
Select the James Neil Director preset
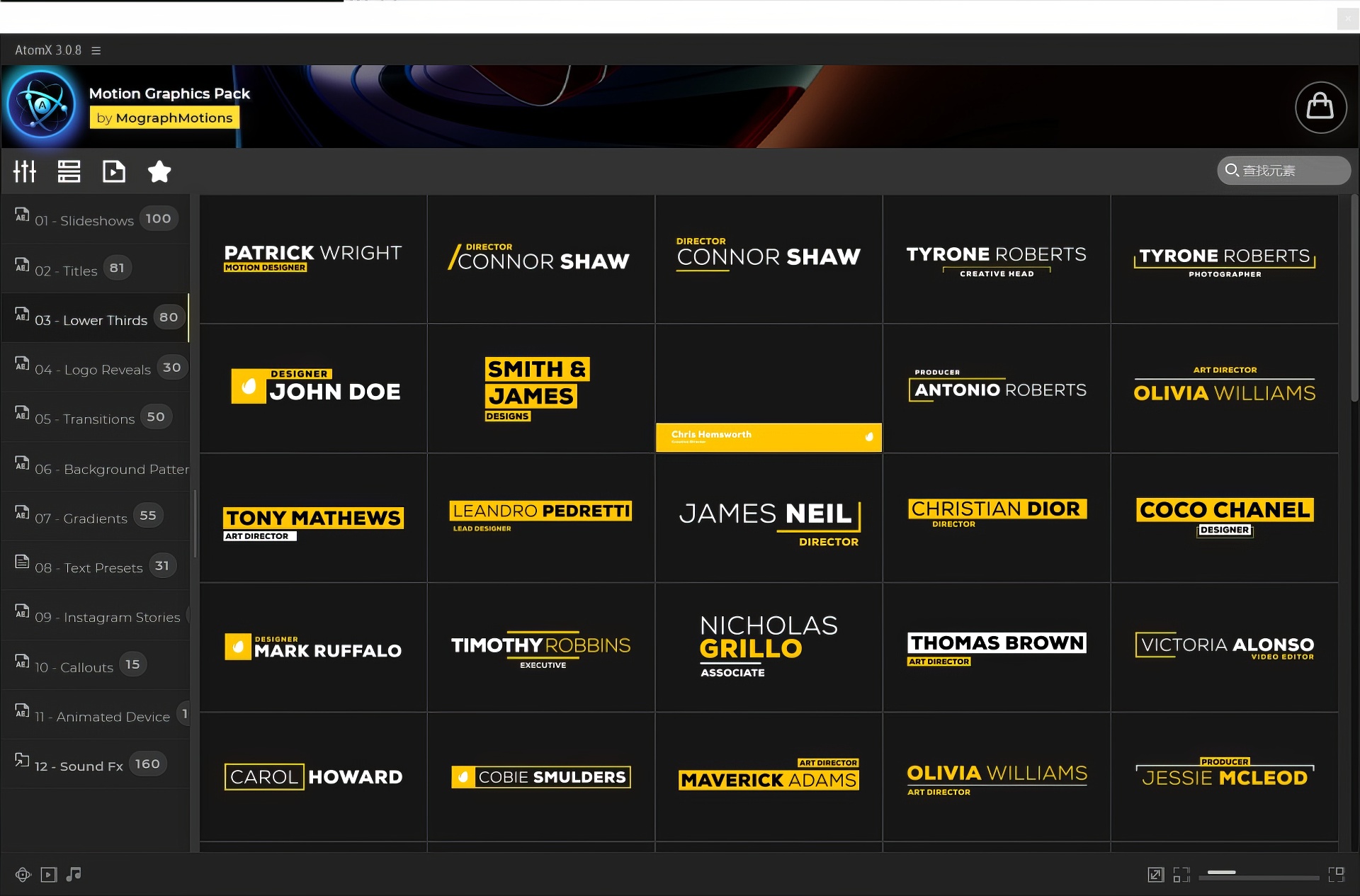coord(769,518)
